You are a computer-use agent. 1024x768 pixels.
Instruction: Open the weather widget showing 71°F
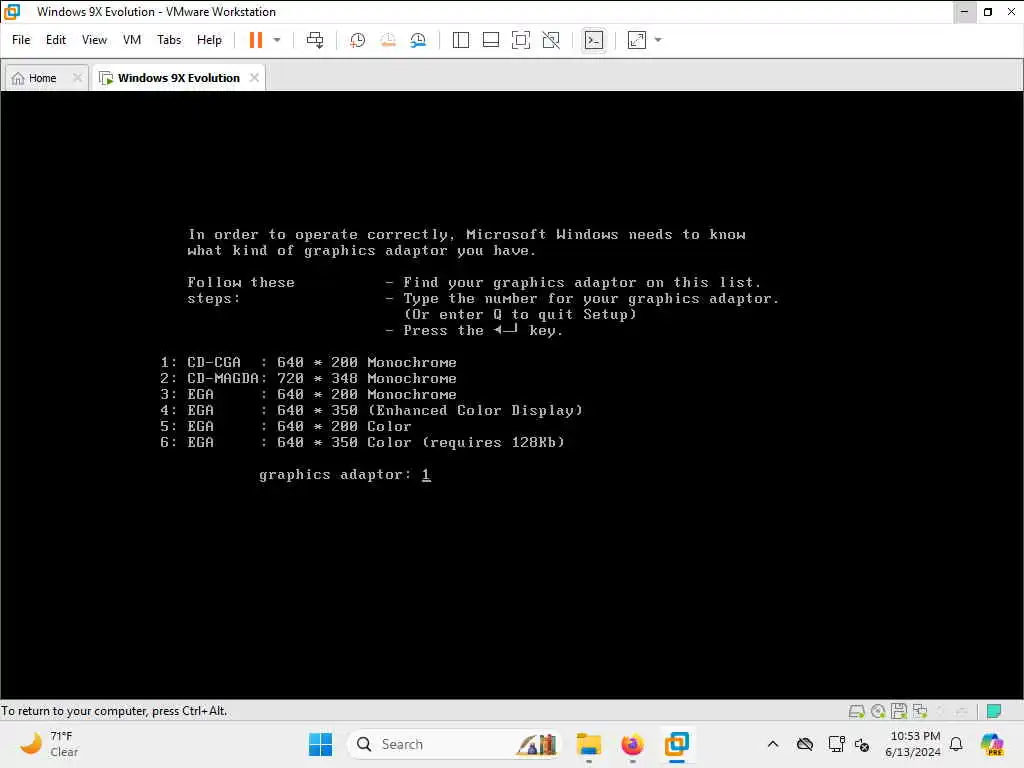[50, 744]
